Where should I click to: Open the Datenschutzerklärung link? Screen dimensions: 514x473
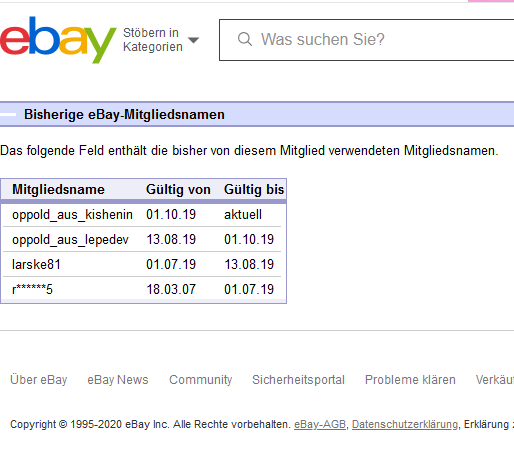405,424
